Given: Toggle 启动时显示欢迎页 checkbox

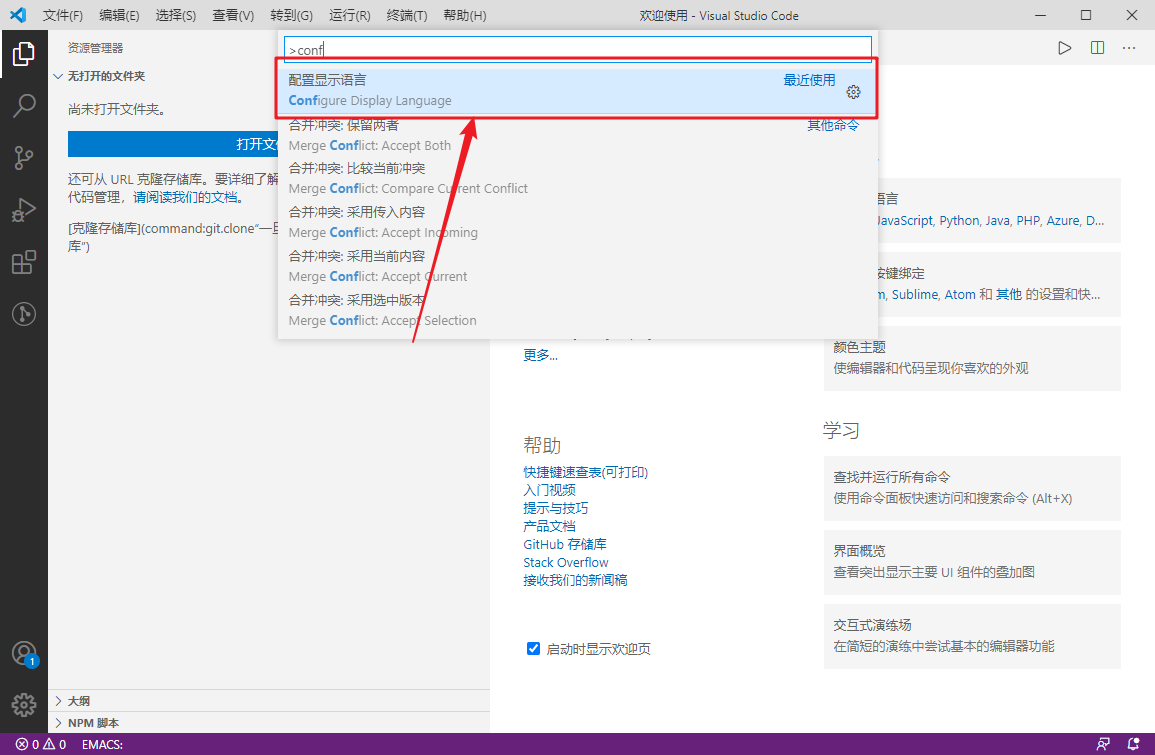Looking at the screenshot, I should point(533,648).
